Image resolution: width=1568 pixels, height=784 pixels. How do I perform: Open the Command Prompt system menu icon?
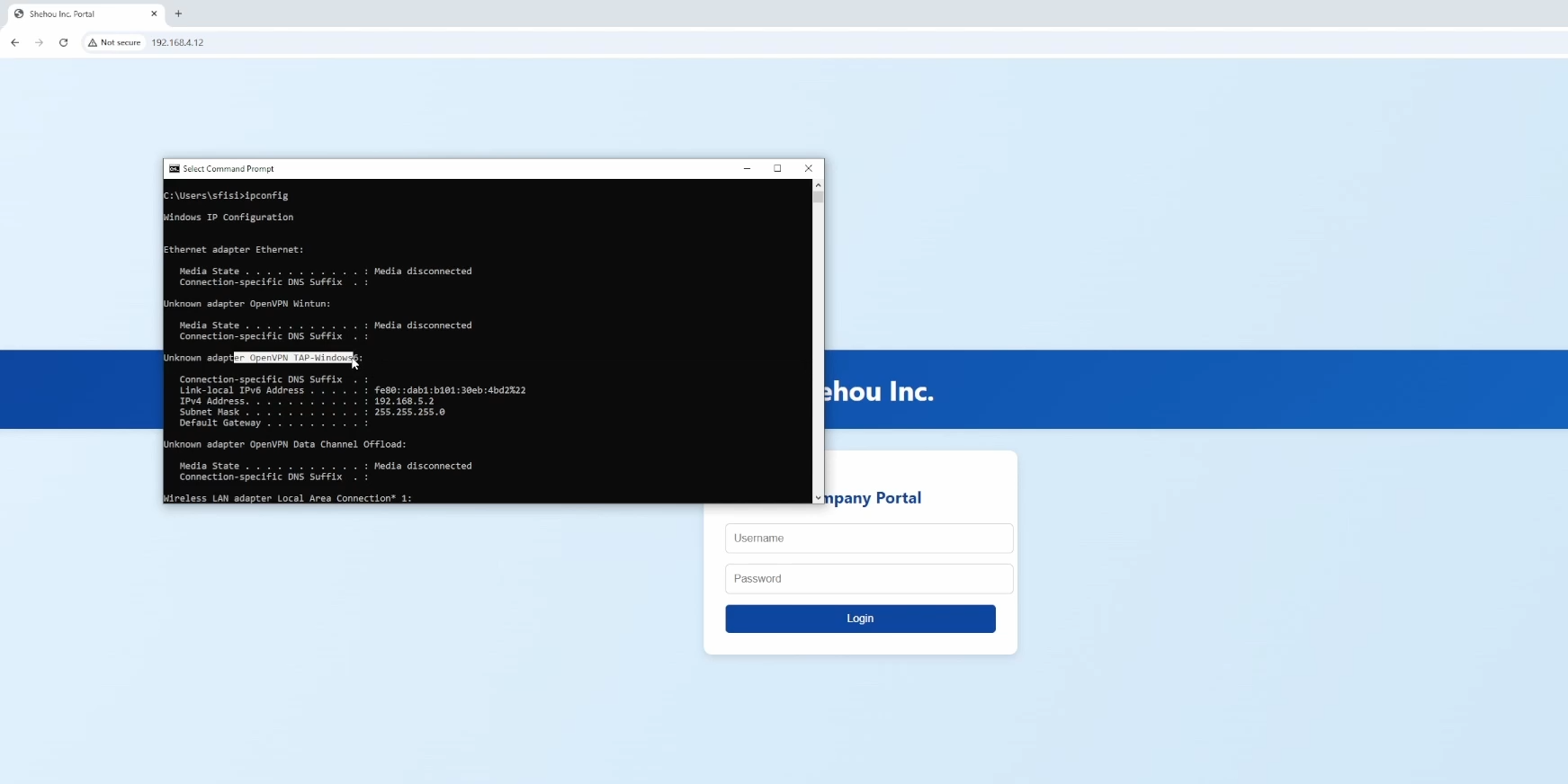174,169
